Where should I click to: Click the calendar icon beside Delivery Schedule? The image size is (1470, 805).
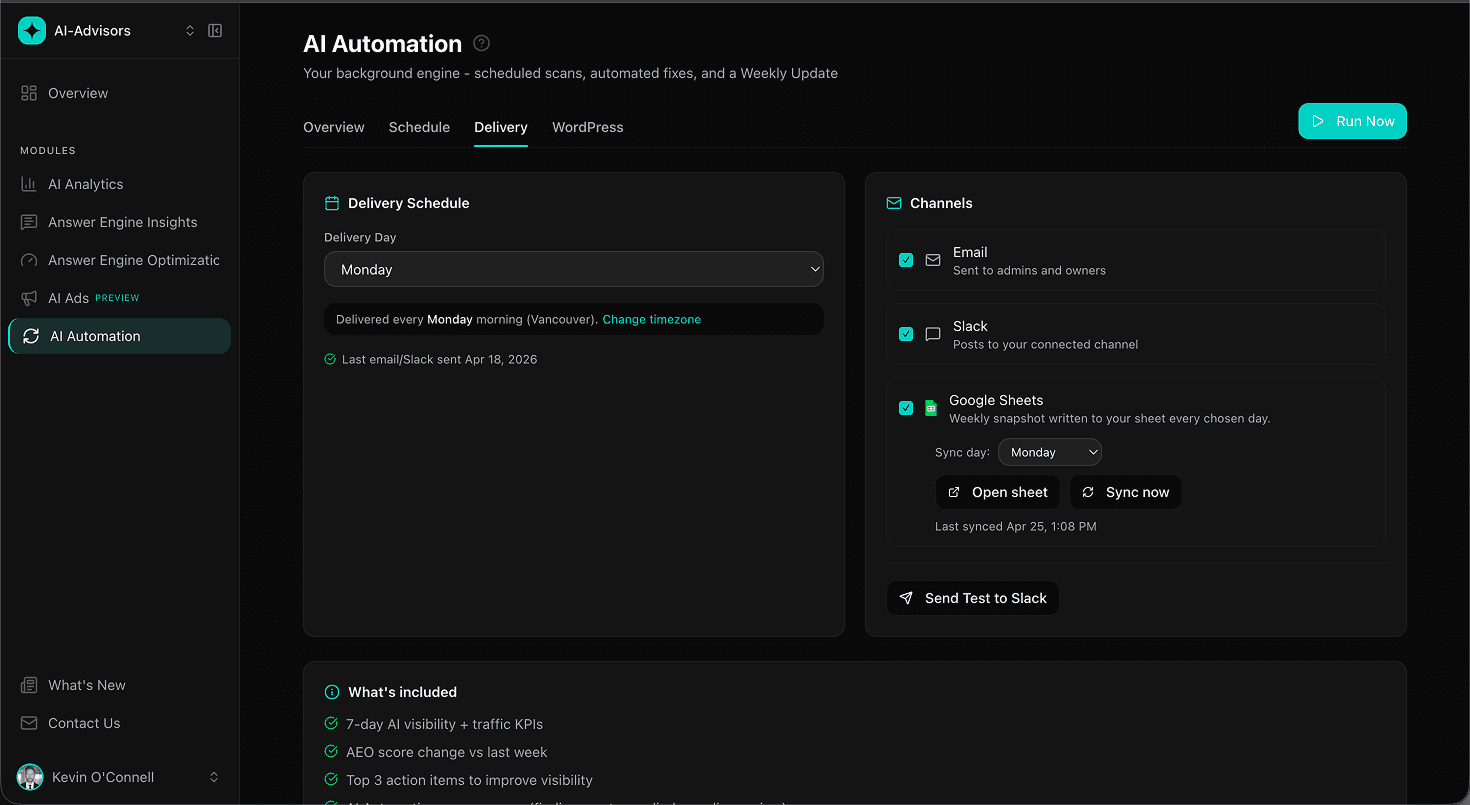[x=332, y=203]
